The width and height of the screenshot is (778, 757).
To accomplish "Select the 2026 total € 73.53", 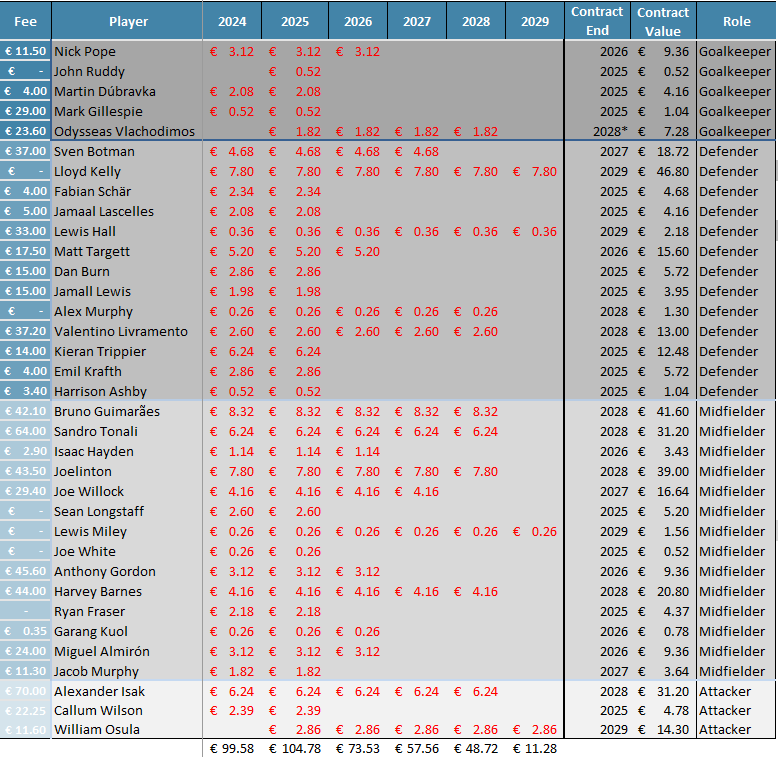I will coord(358,748).
